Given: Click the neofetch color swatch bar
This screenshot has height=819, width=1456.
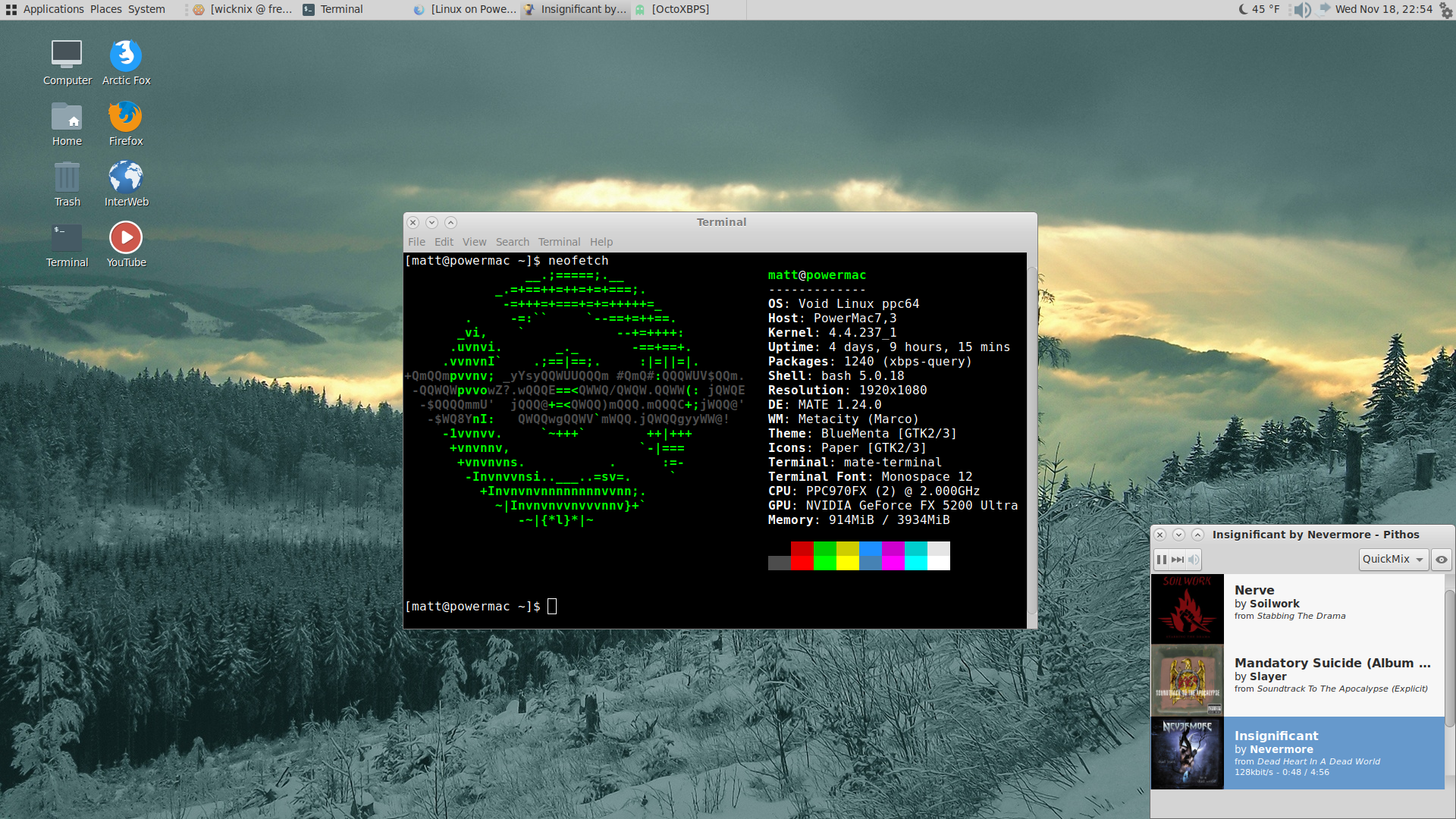Looking at the screenshot, I should pos(857,556).
